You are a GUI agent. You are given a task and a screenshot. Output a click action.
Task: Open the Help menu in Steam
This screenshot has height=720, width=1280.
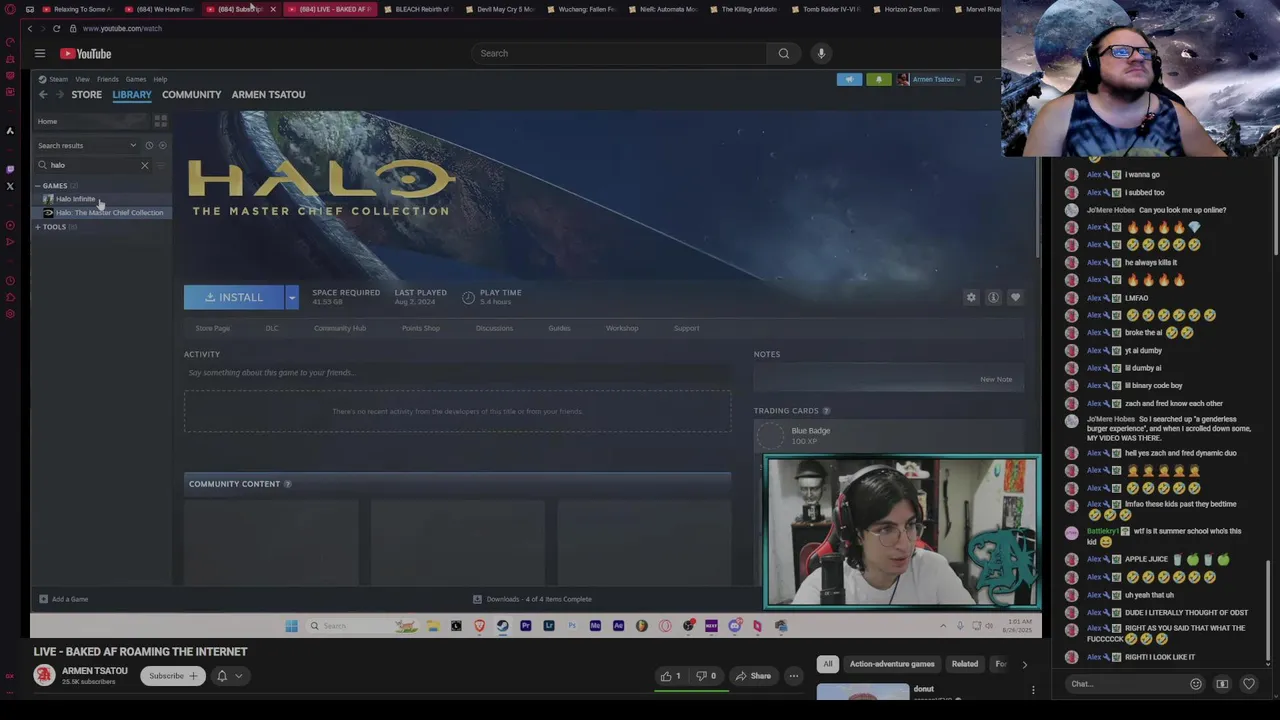click(160, 79)
